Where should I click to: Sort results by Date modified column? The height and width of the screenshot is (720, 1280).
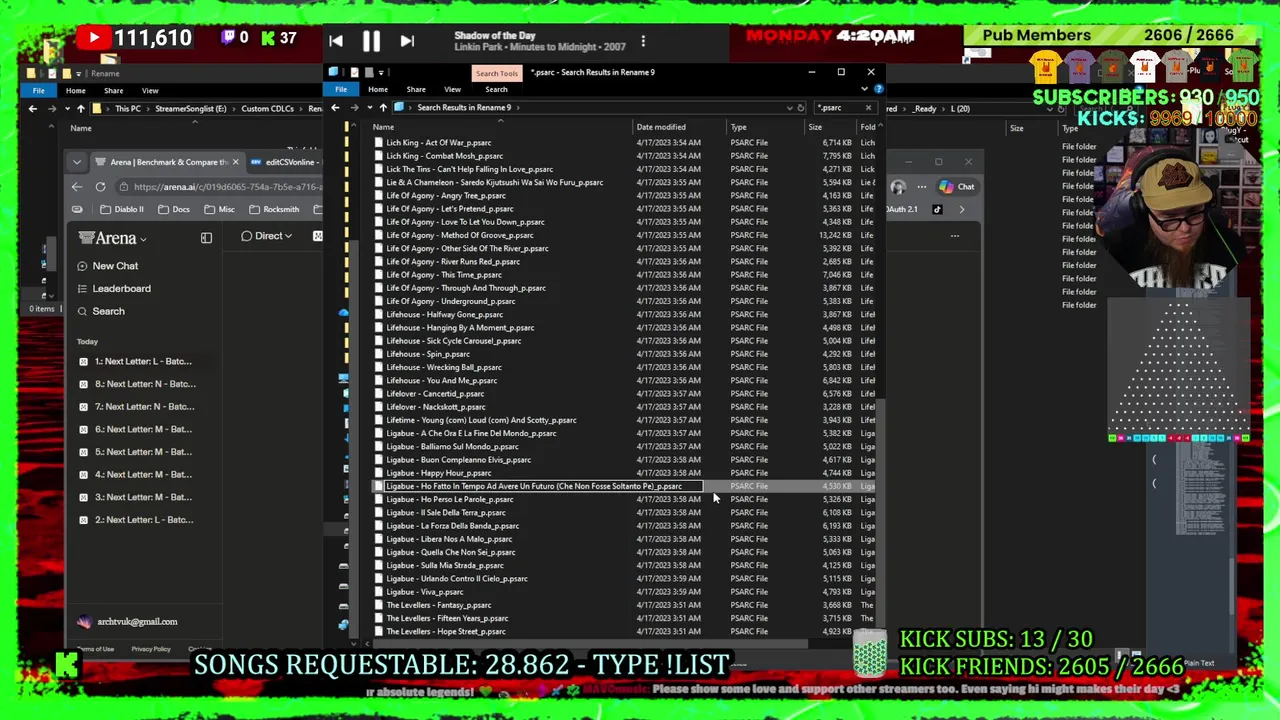click(661, 127)
